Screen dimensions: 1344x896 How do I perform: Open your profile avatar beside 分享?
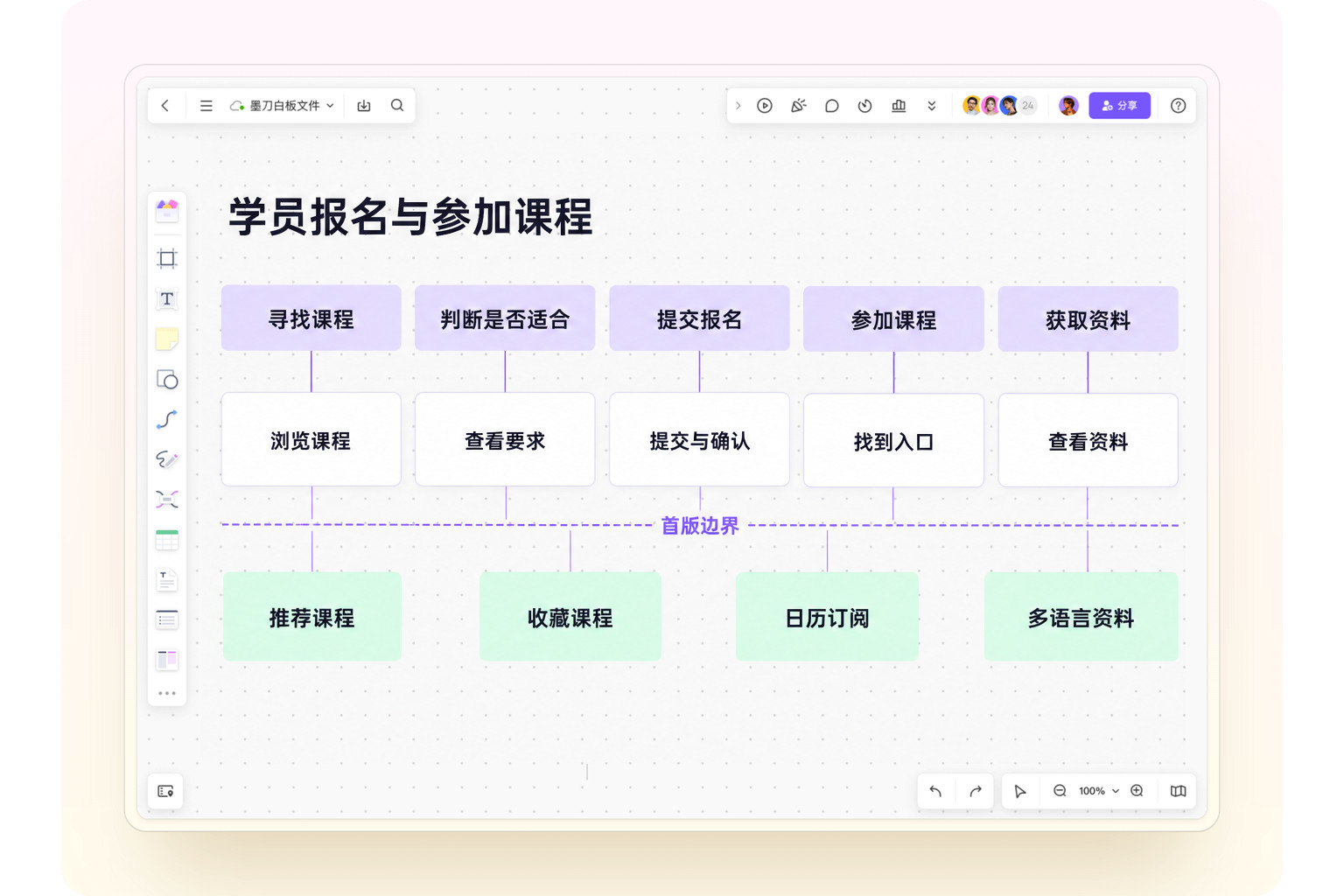point(1068,106)
